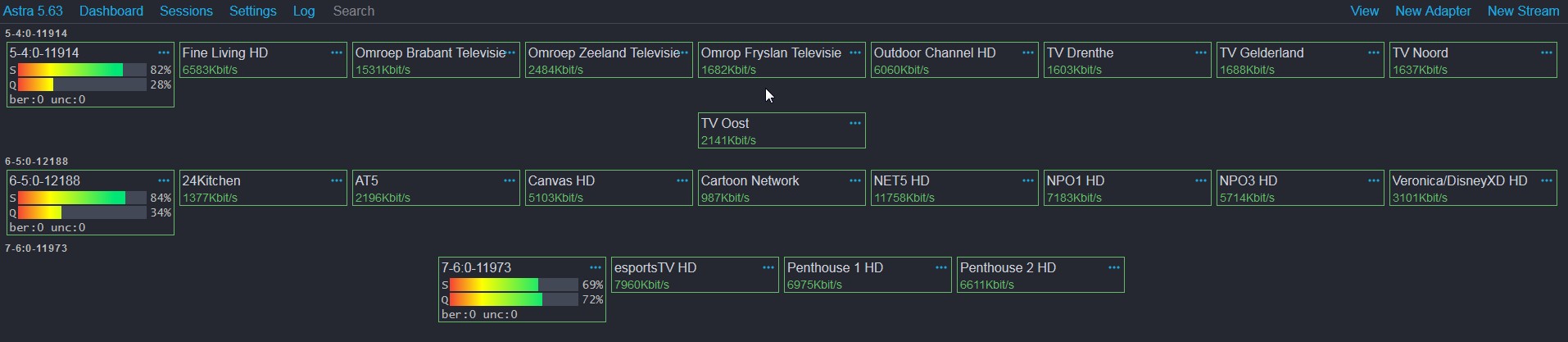Select the Canvas HD stream tile
Screen dimensions: 1568x342
pos(609,188)
